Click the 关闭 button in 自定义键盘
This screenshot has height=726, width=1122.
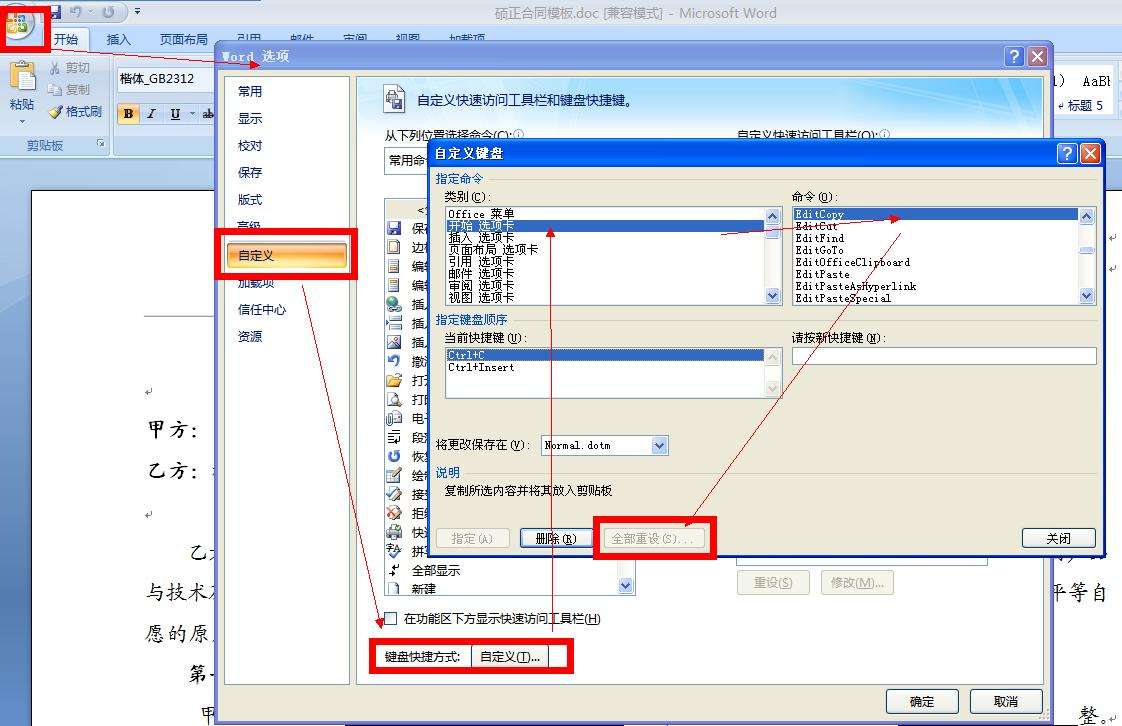tap(1058, 539)
